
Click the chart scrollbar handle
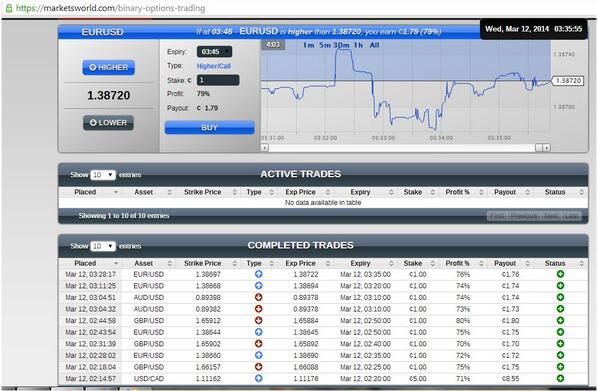coord(539,148)
